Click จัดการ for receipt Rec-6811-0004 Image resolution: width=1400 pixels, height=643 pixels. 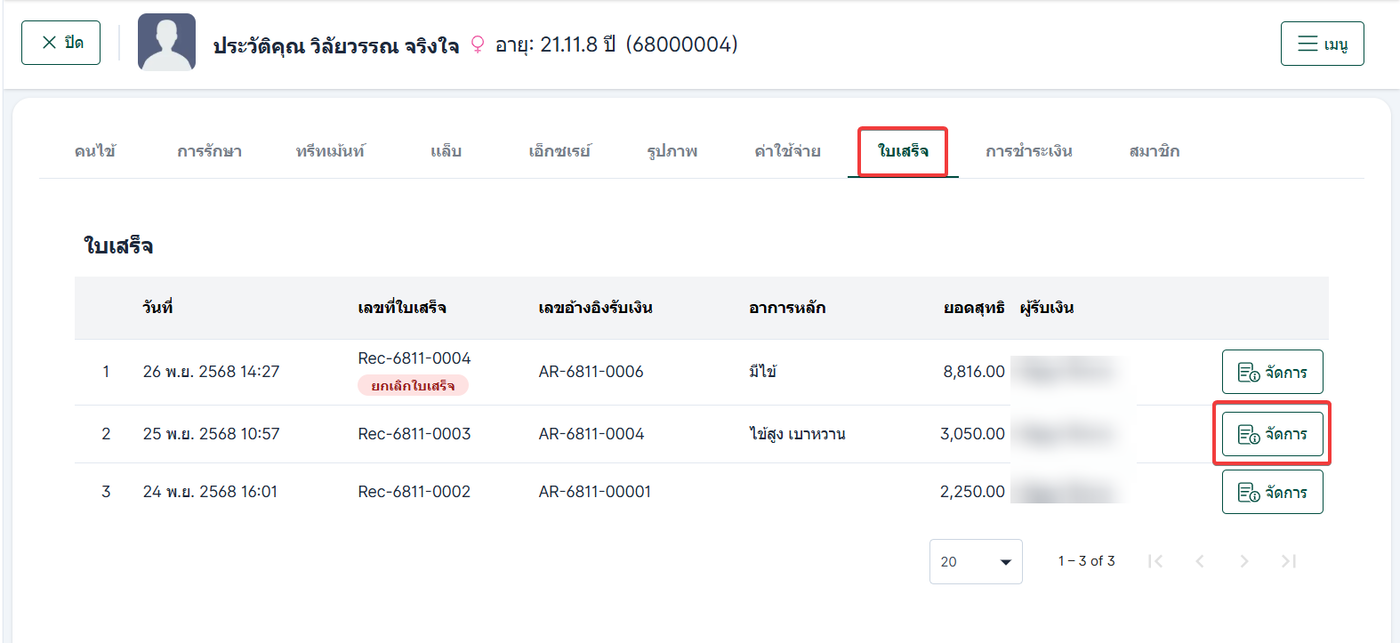coord(1272,372)
